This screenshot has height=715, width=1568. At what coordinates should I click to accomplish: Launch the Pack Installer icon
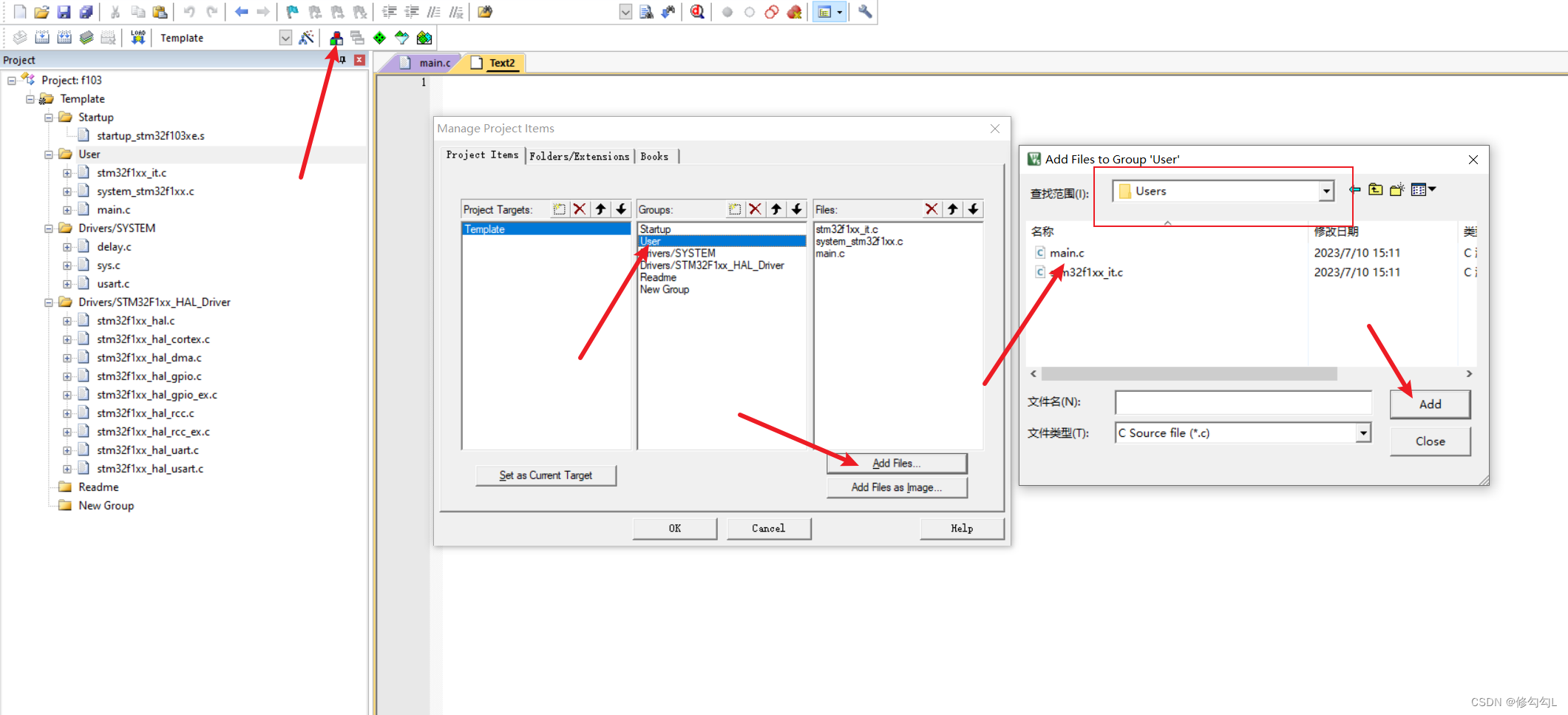(x=424, y=38)
